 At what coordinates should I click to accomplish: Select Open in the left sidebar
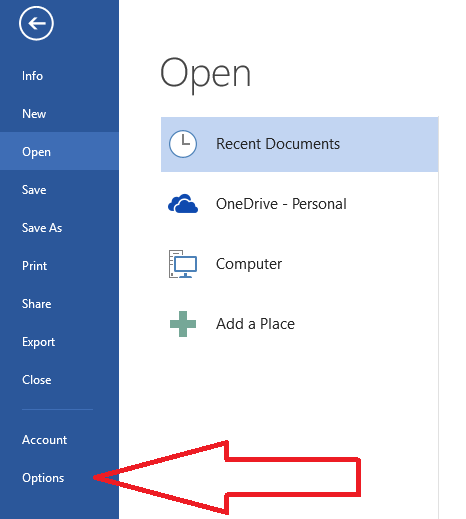[x=59, y=152]
